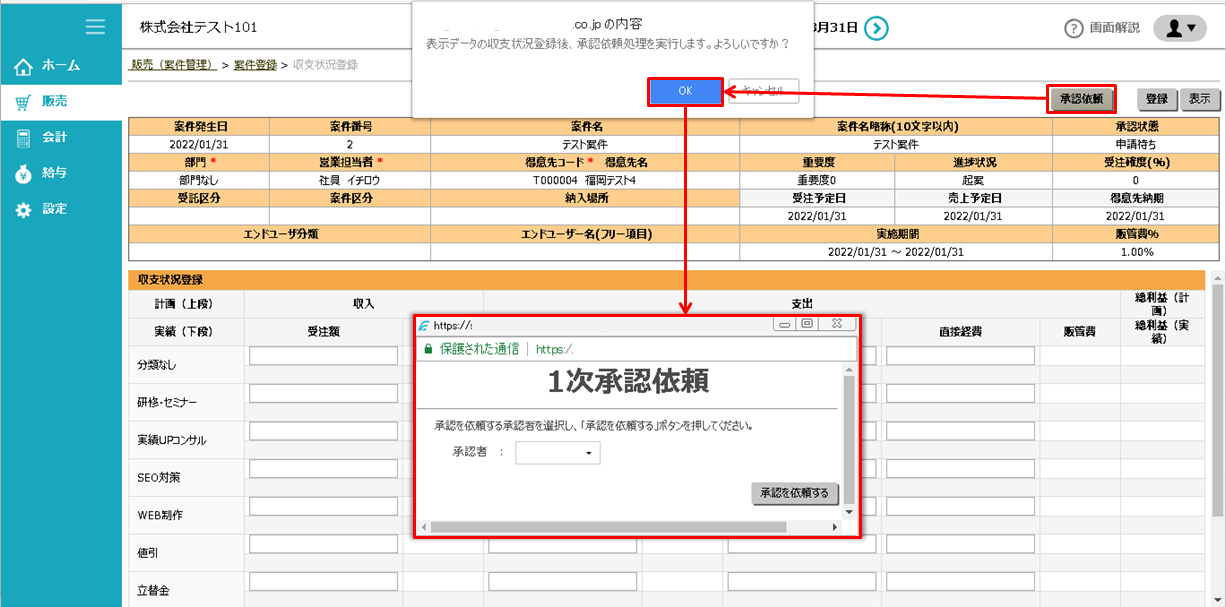Viewport: 1226px width, 607px height.
Task: Dismiss the dialog with キャンセル
Action: click(765, 90)
